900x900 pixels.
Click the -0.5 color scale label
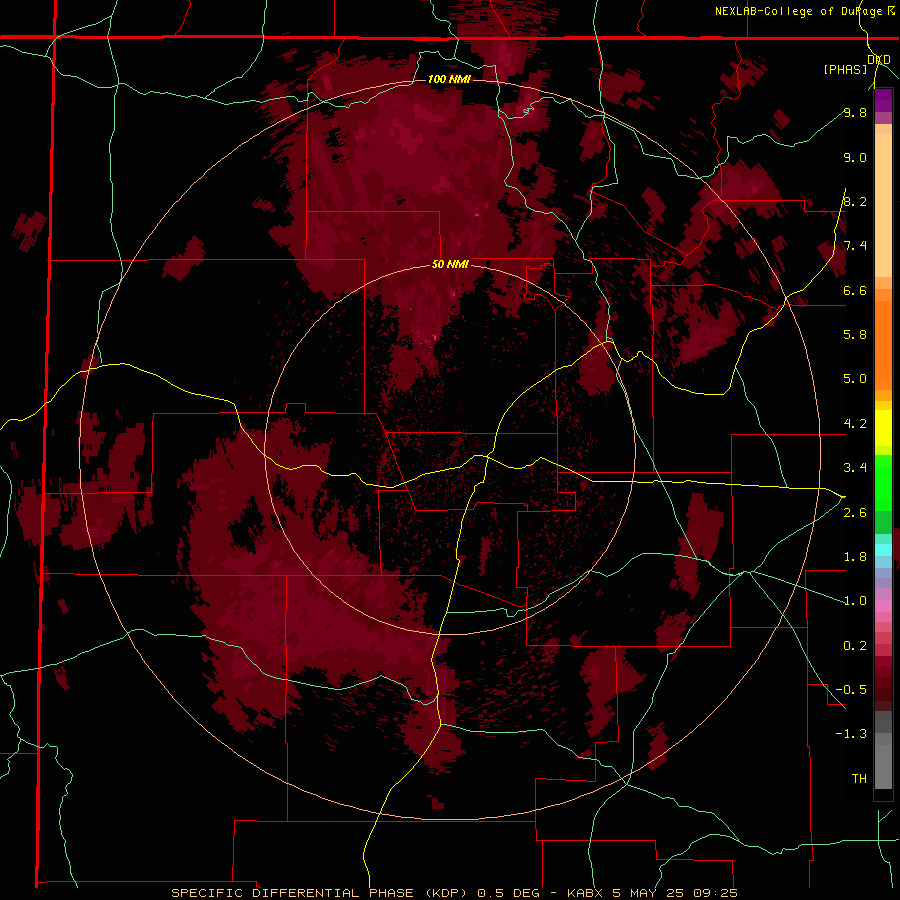click(851, 690)
